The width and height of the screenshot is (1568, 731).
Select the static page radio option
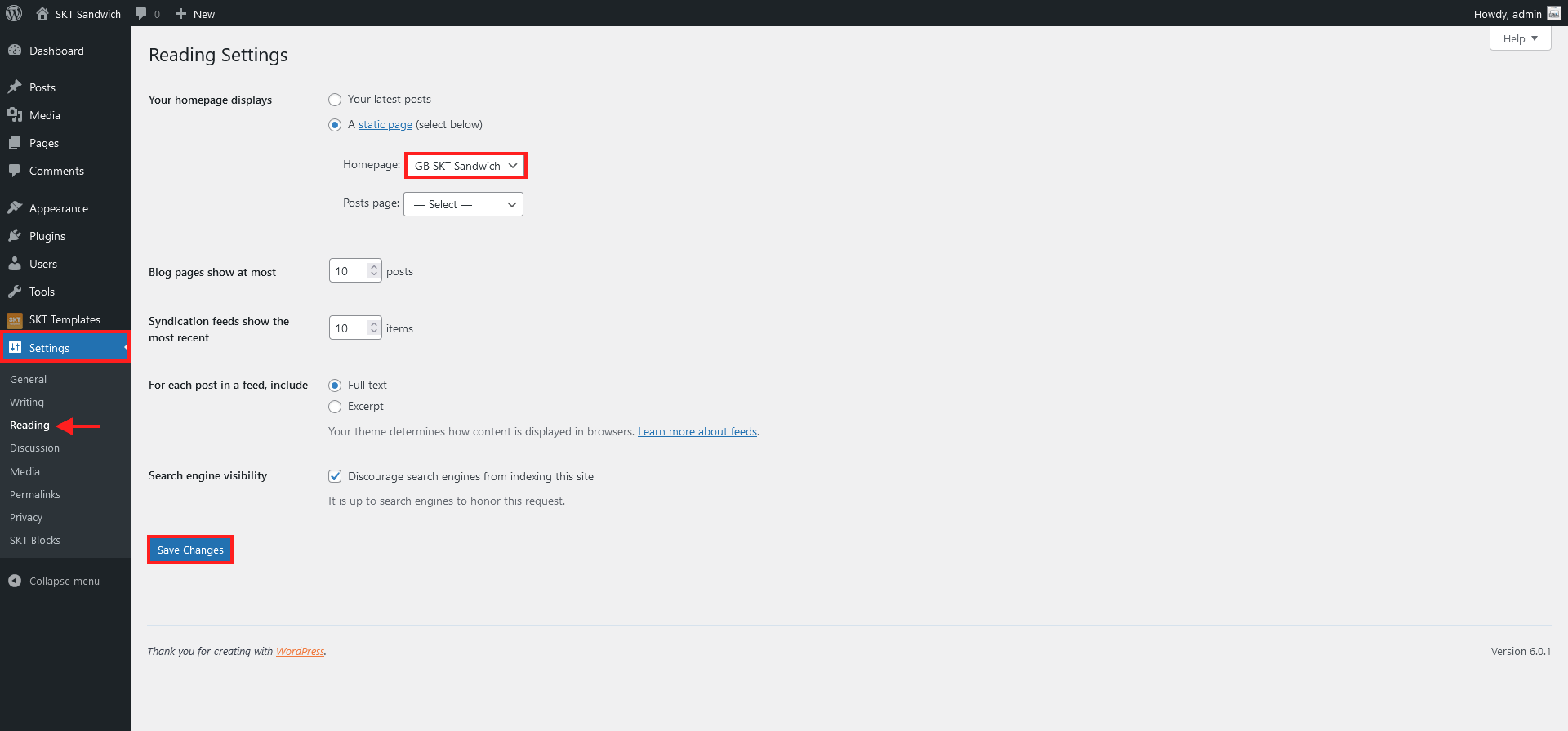[335, 125]
